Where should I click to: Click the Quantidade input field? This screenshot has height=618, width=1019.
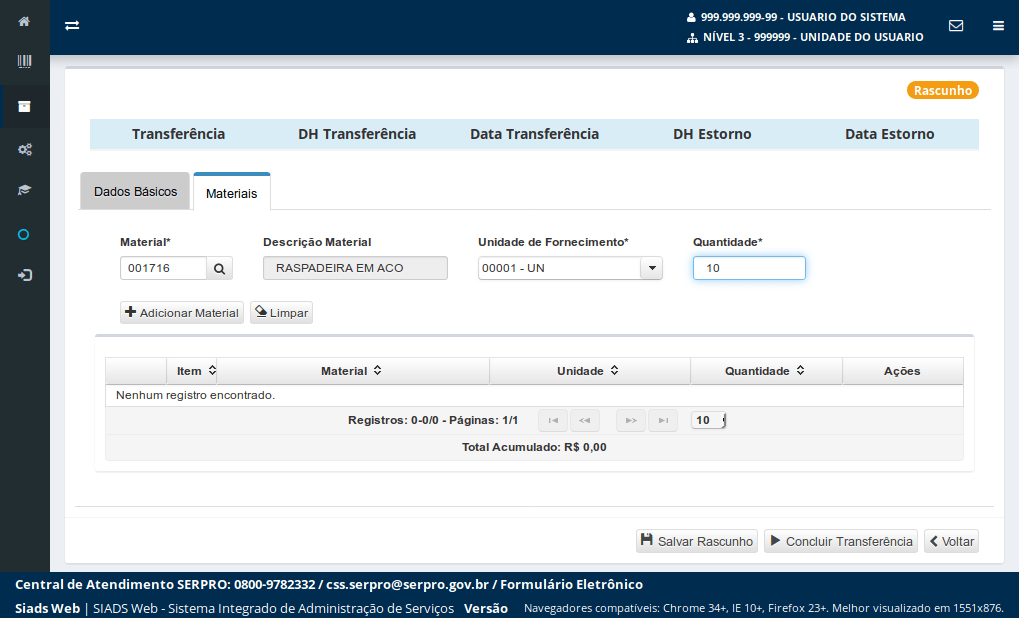[749, 268]
